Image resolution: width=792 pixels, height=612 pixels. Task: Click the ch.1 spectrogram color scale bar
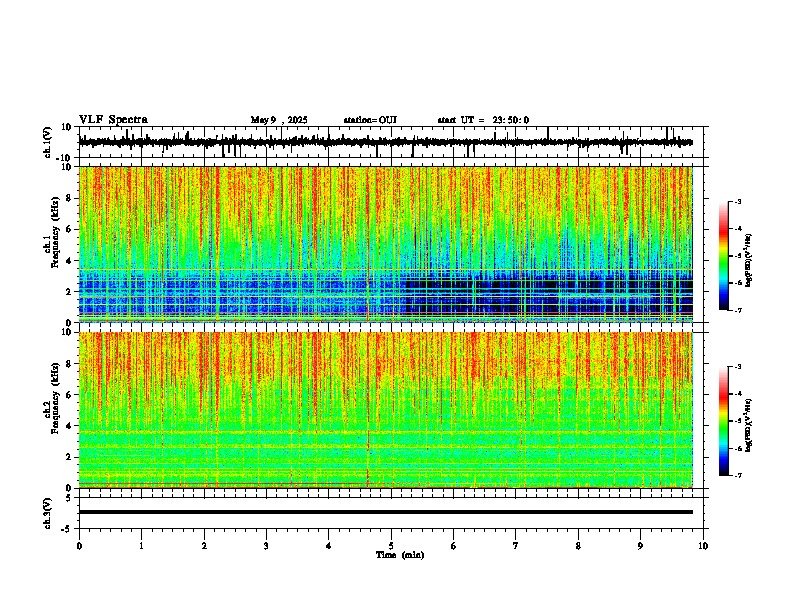click(723, 256)
